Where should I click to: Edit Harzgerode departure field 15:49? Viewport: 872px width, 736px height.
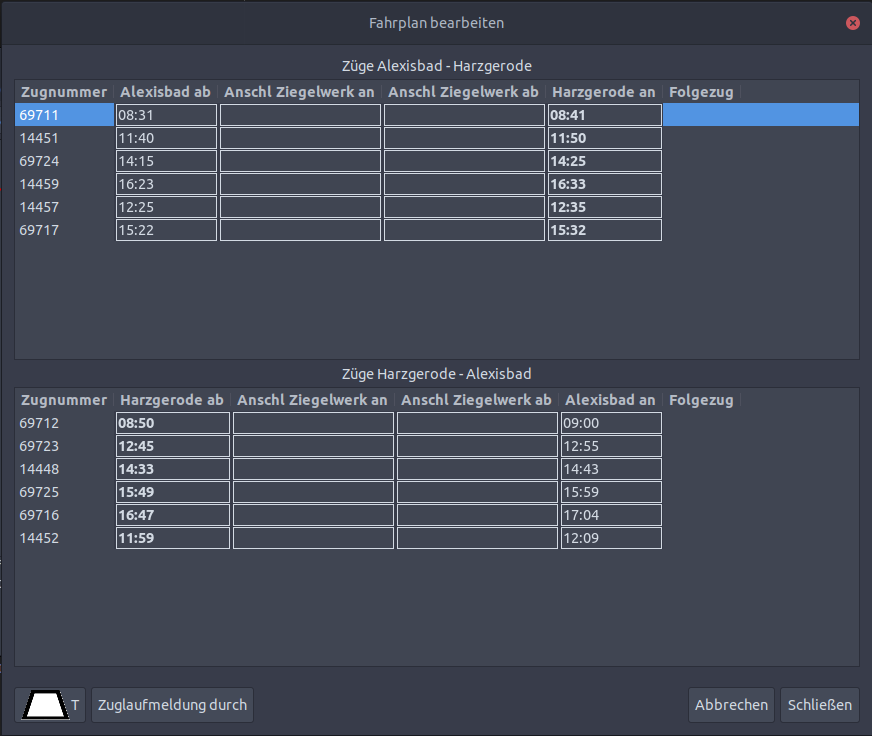pyautogui.click(x=173, y=492)
